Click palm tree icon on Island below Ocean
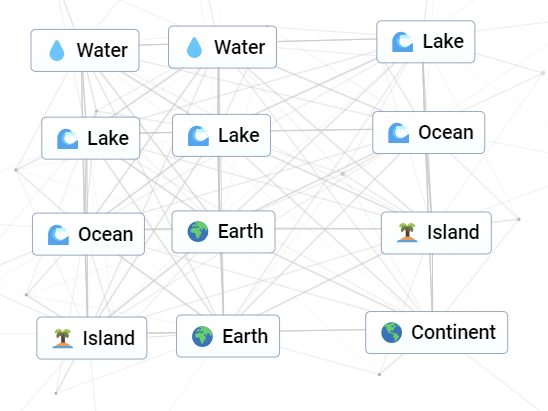548x411 pixels. (x=63, y=338)
